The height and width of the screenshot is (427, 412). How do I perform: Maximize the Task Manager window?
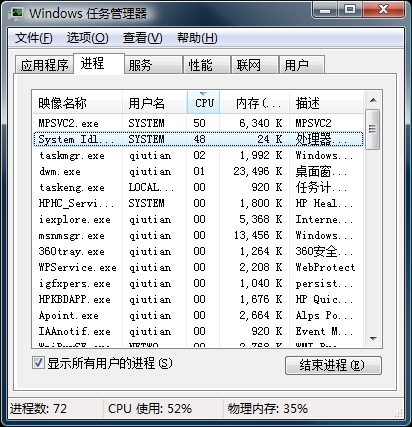pos(350,9)
